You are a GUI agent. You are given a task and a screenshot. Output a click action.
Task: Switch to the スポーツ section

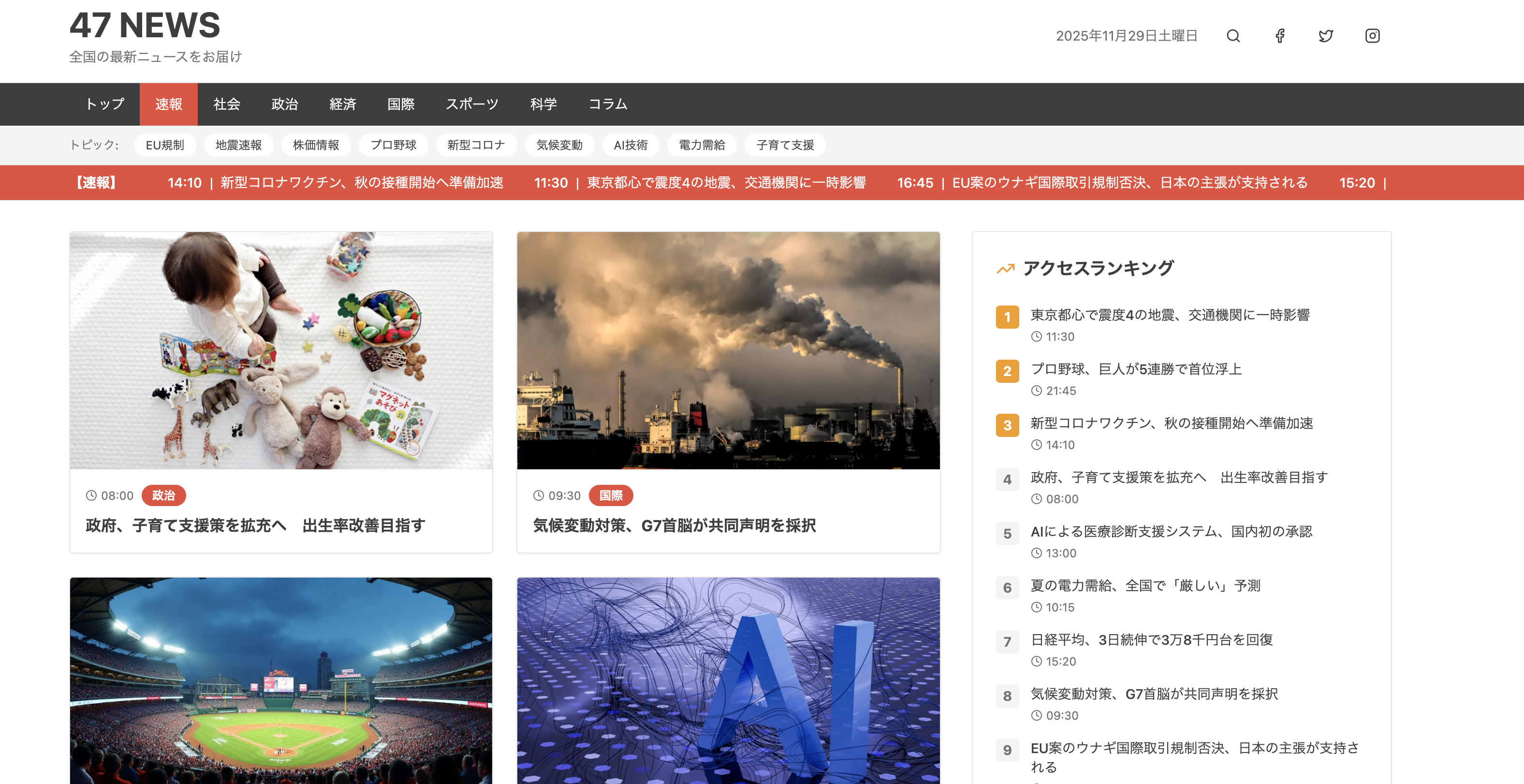(x=472, y=104)
